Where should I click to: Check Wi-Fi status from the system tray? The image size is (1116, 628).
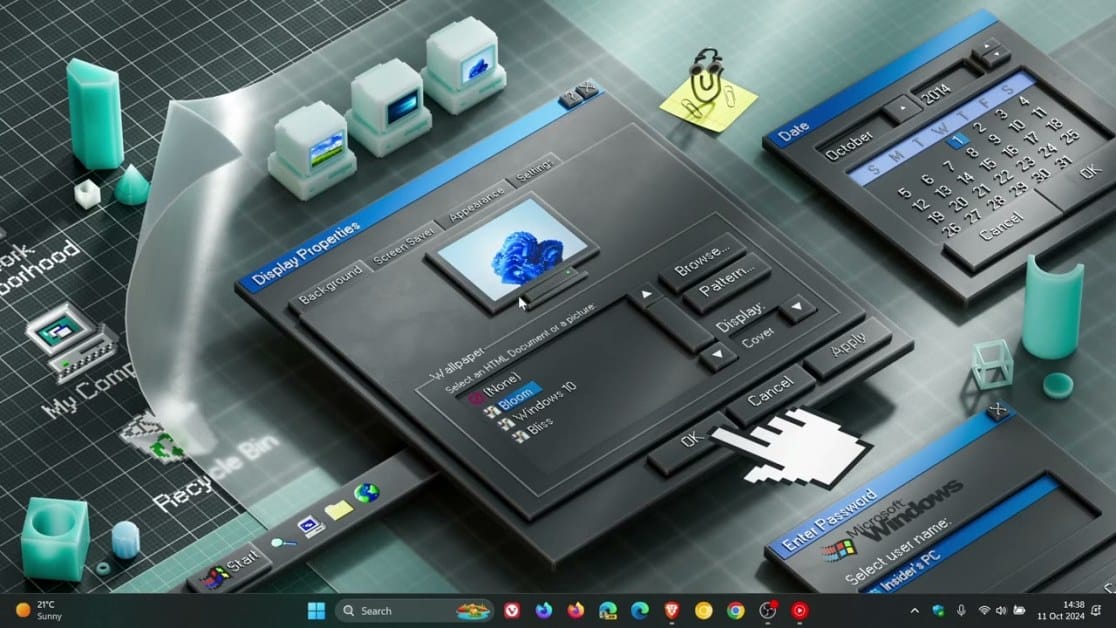(x=984, y=610)
